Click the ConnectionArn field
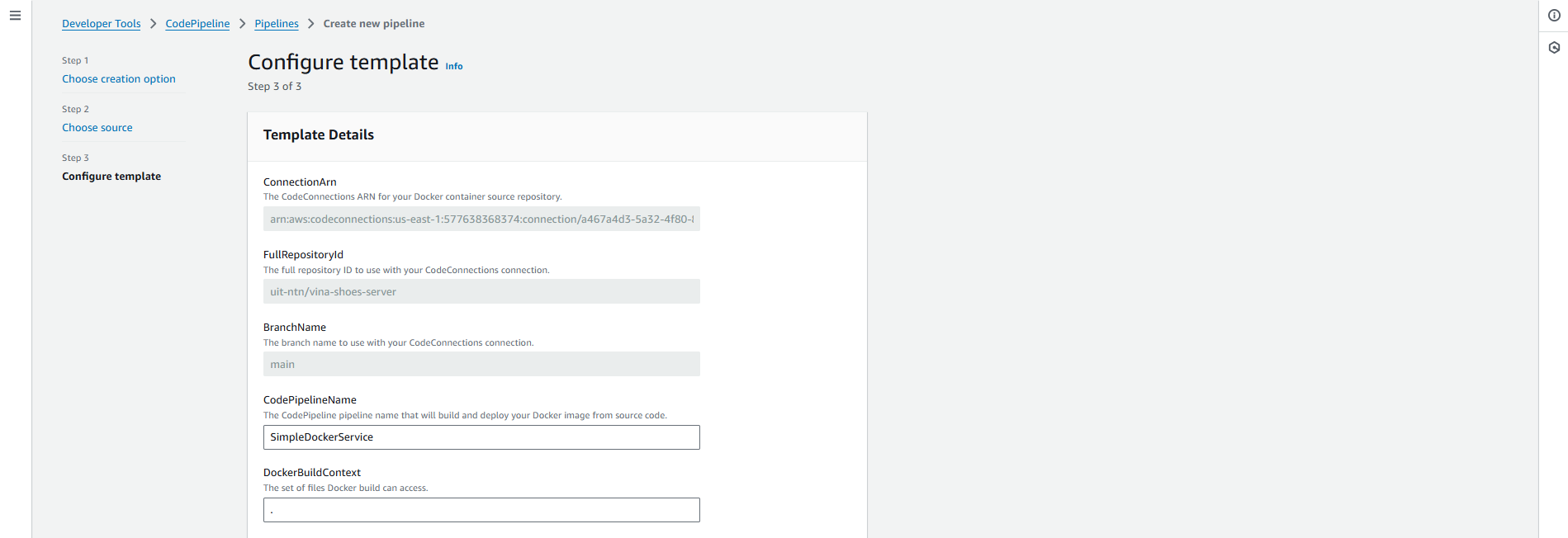The width and height of the screenshot is (1568, 538). tap(481, 219)
